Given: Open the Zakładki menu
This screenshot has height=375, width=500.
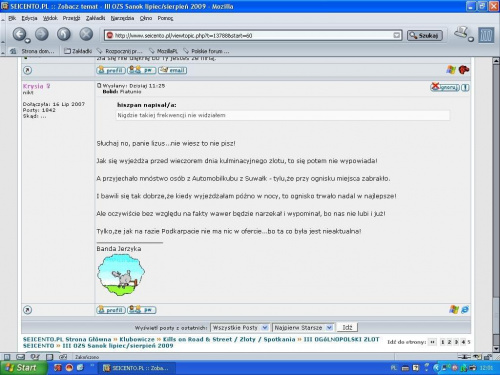Looking at the screenshot, I should [95, 18].
